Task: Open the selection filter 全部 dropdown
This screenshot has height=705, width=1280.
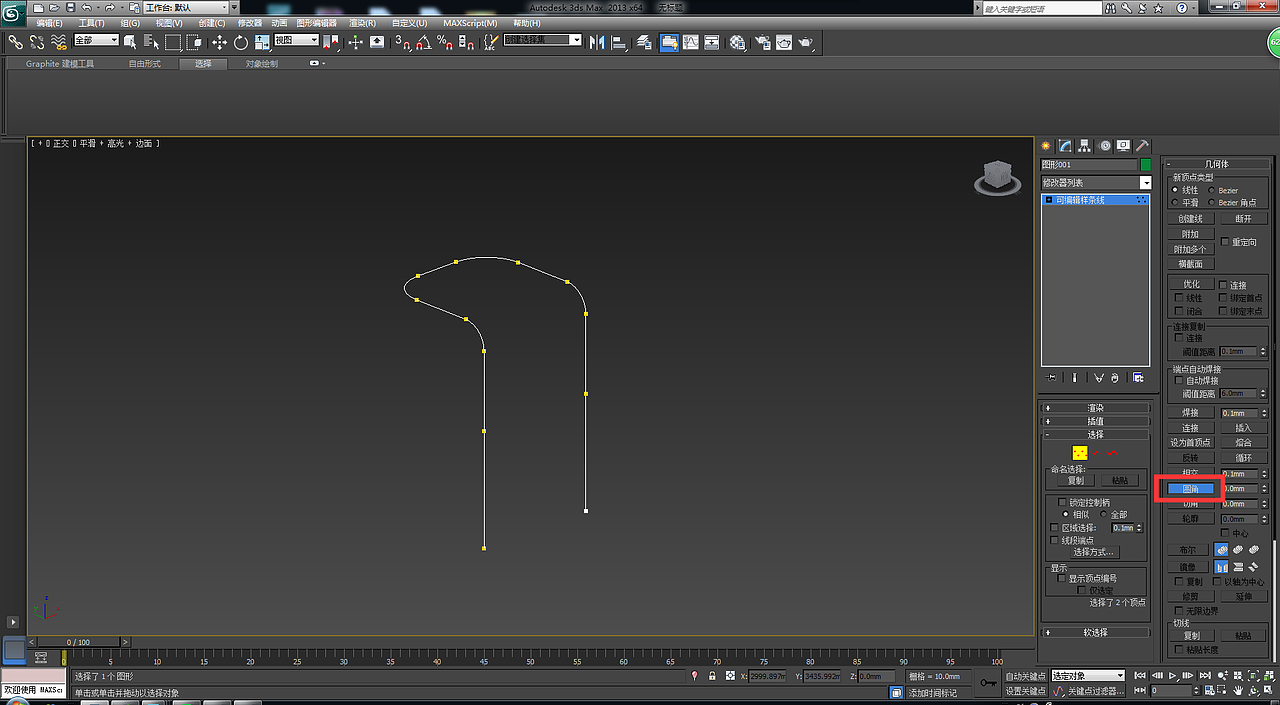Action: 97,40
